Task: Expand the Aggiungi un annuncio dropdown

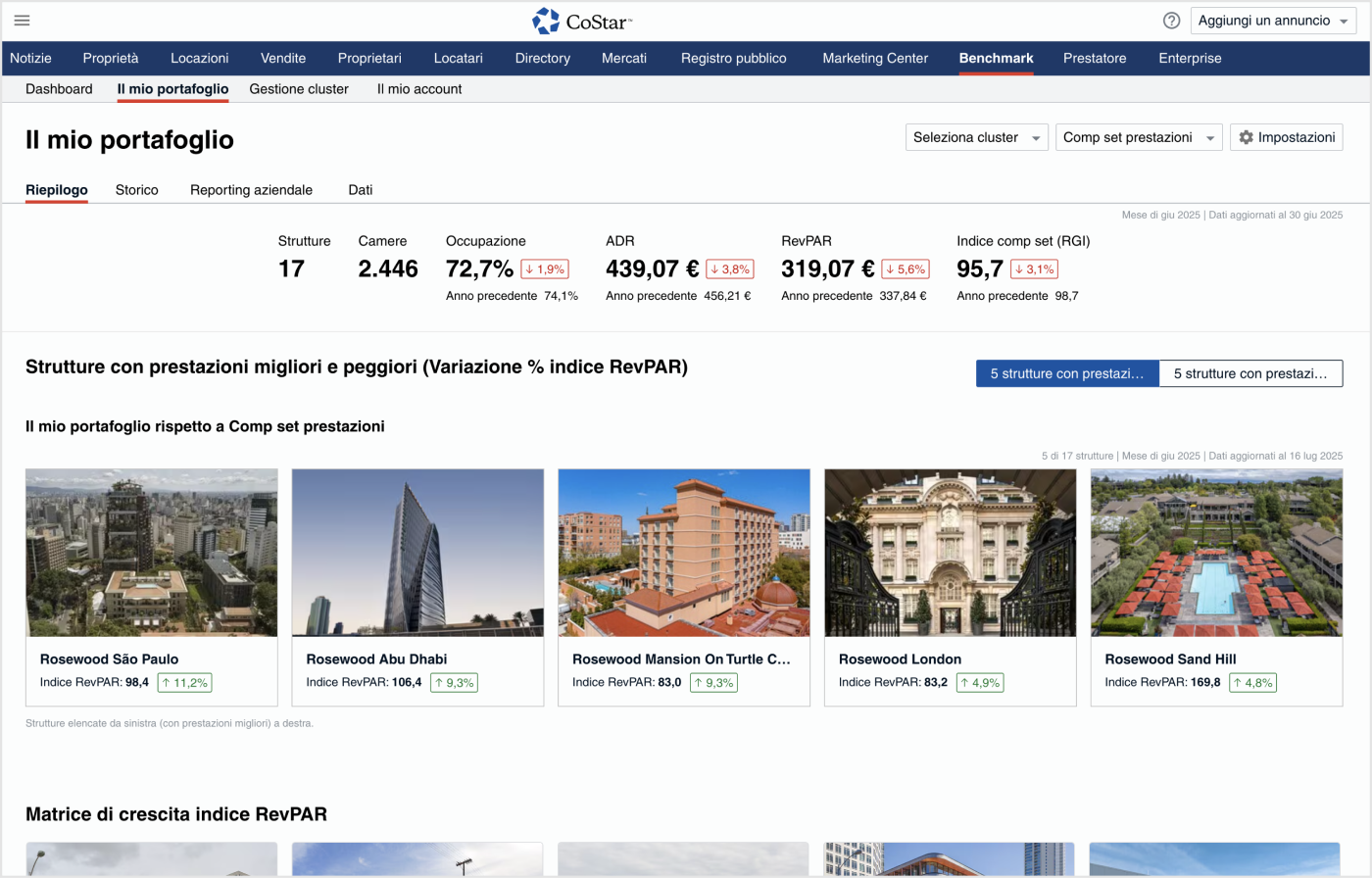Action: tap(1273, 21)
